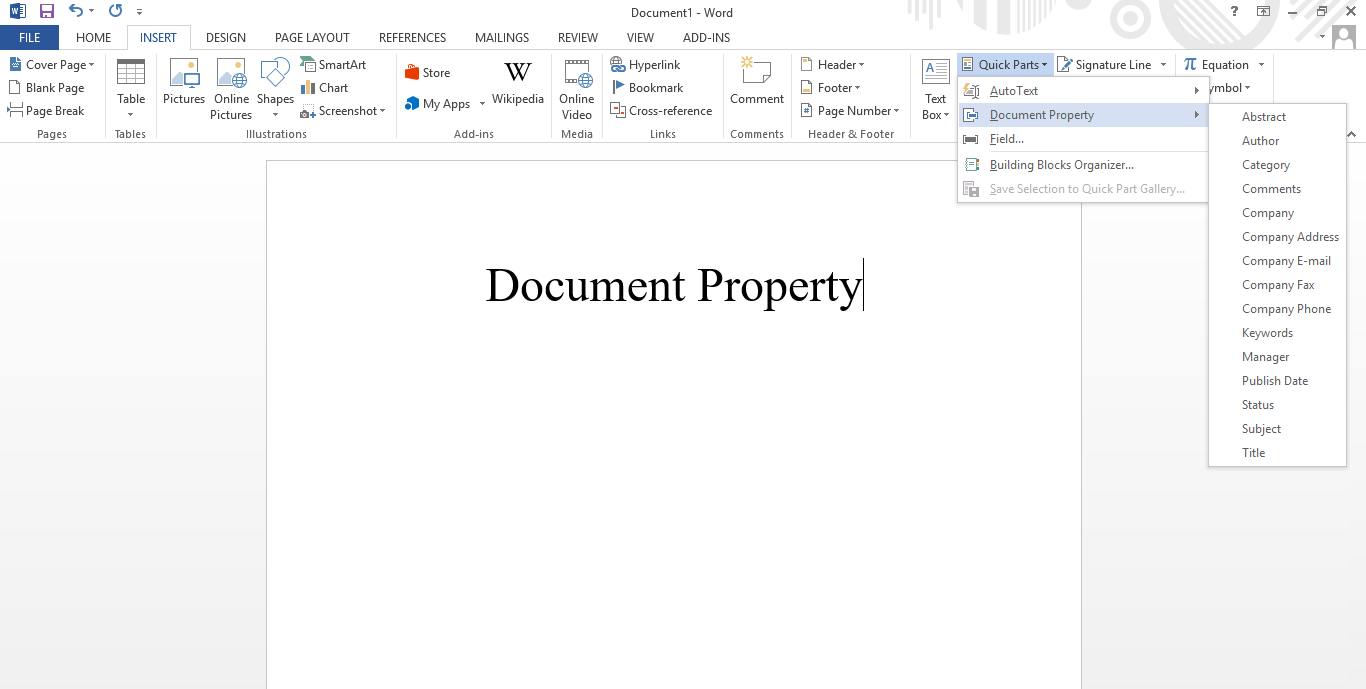This screenshot has width=1366, height=689.
Task: Expand the Page Number dropdown
Action: click(x=850, y=111)
